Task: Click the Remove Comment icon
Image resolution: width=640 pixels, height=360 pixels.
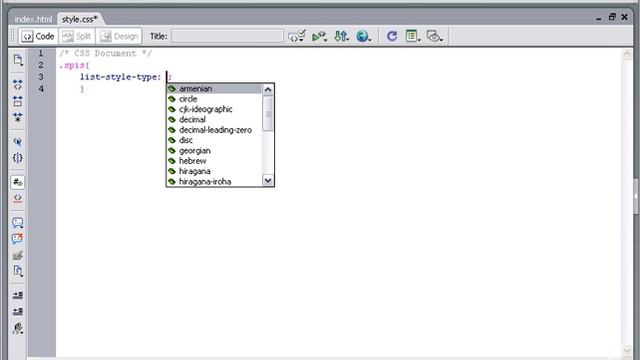Action: (18, 239)
